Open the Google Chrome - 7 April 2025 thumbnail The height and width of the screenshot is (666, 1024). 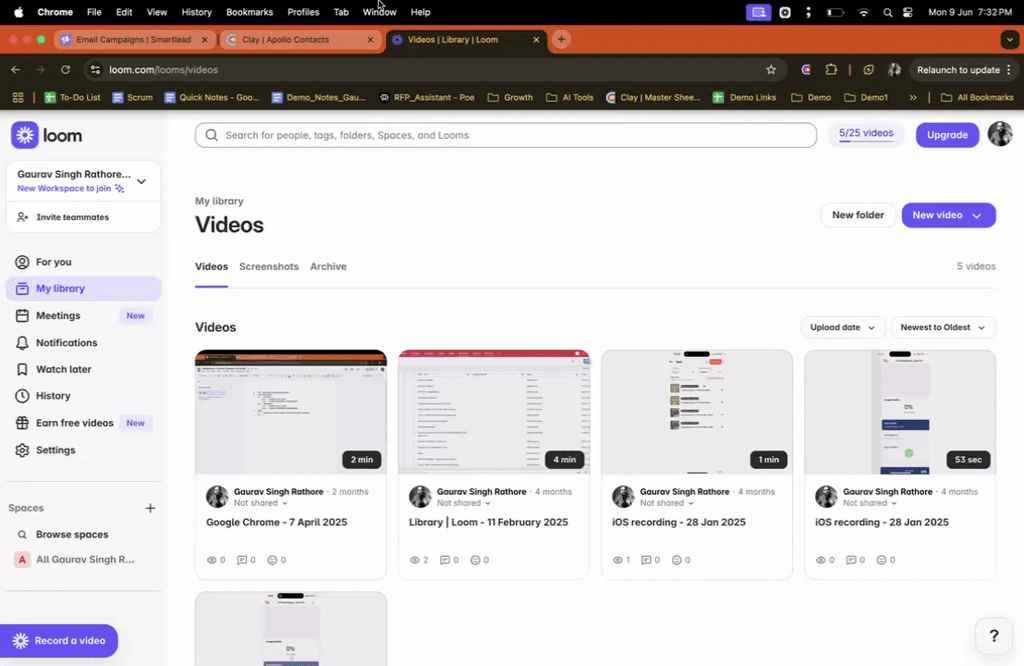290,412
